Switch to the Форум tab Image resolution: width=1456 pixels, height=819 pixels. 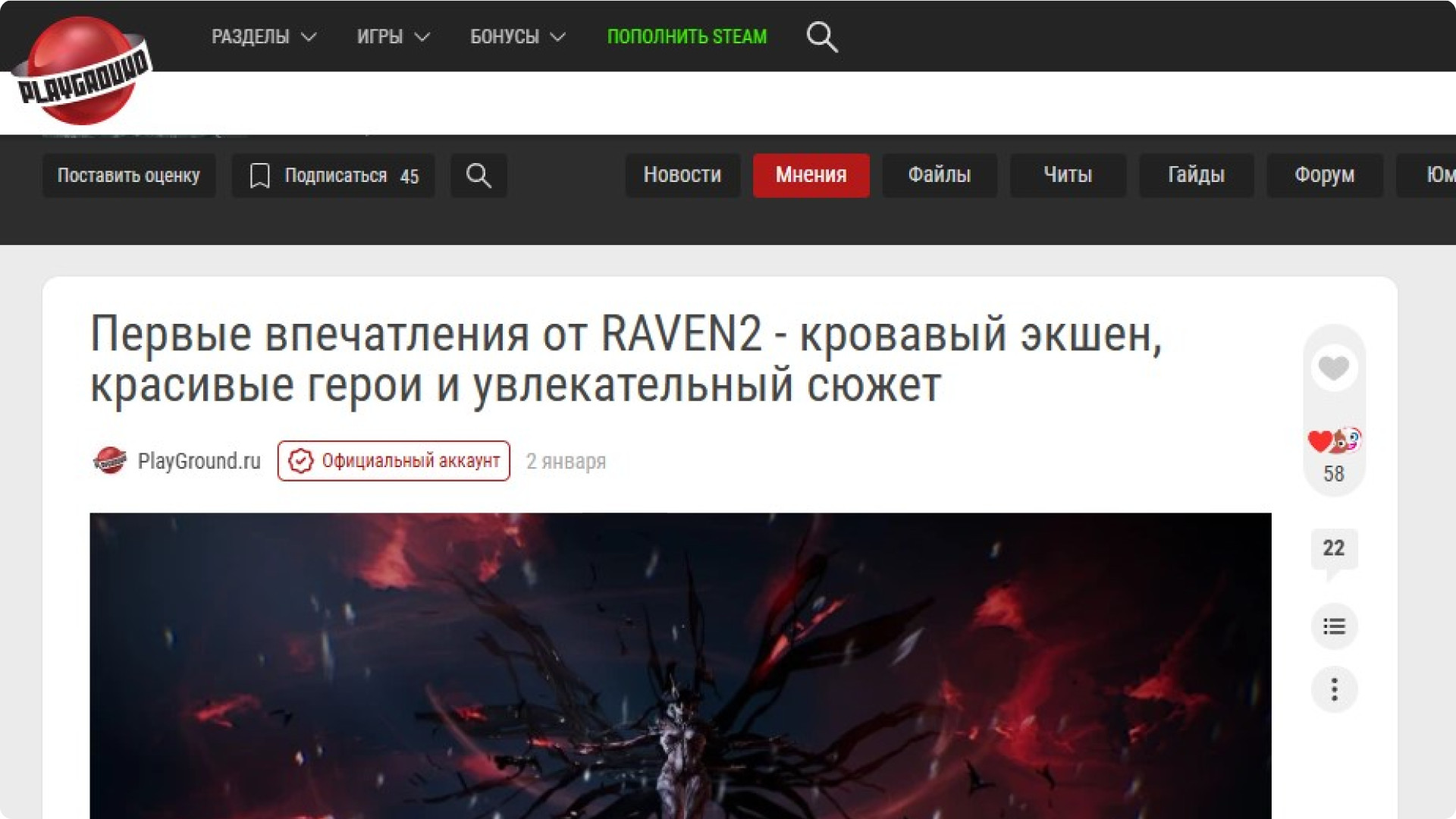click(1325, 175)
